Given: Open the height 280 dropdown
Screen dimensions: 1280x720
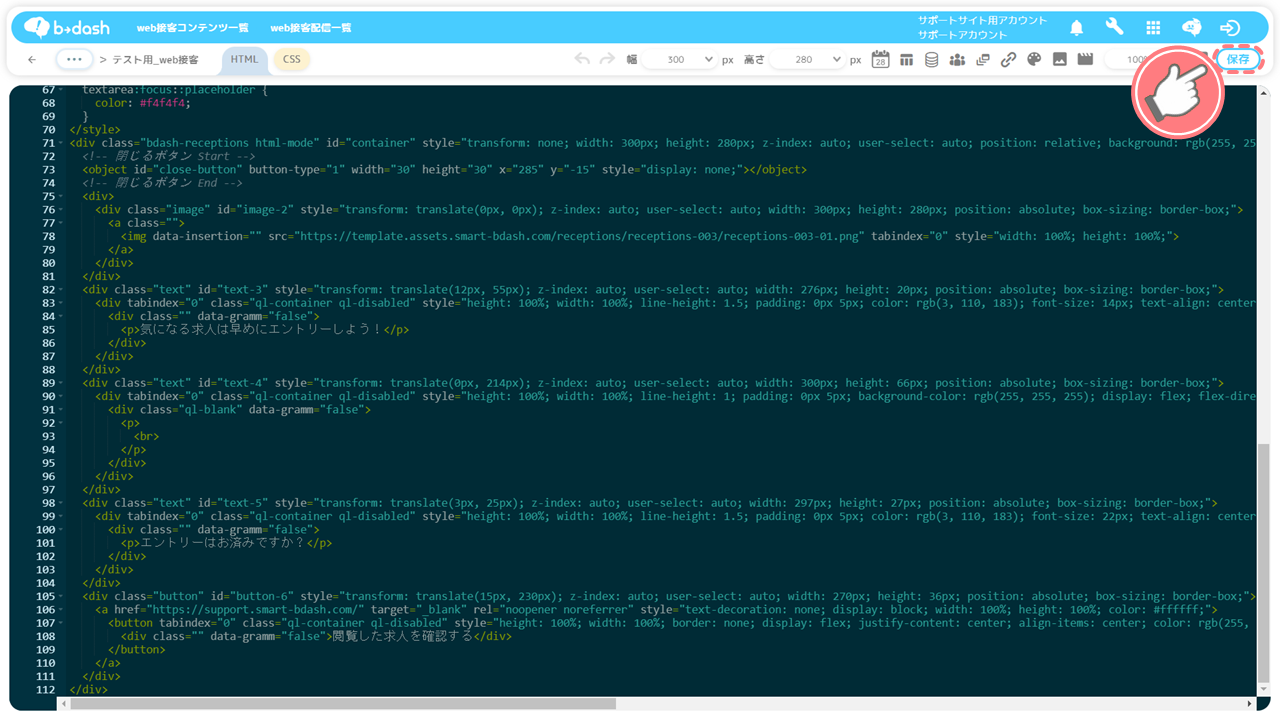Looking at the screenshot, I should click(807, 60).
